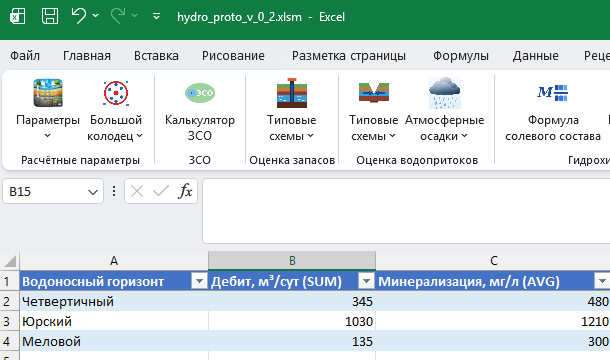Open the undo history dropdown arrow
Image resolution: width=610 pixels, height=360 pixels.
point(95,16)
